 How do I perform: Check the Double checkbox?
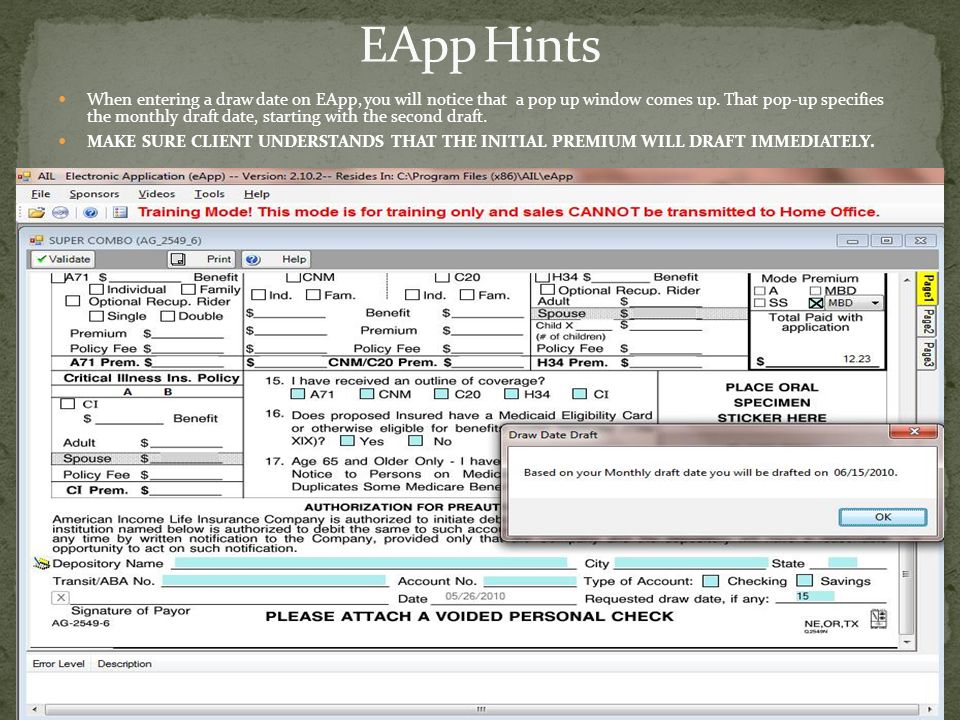(x=167, y=316)
